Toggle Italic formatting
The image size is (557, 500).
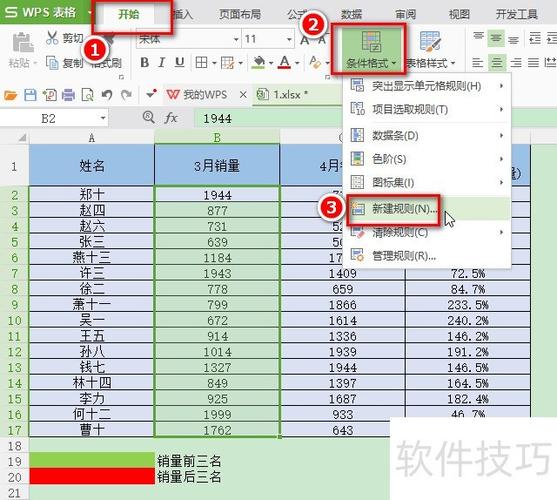coord(162,62)
